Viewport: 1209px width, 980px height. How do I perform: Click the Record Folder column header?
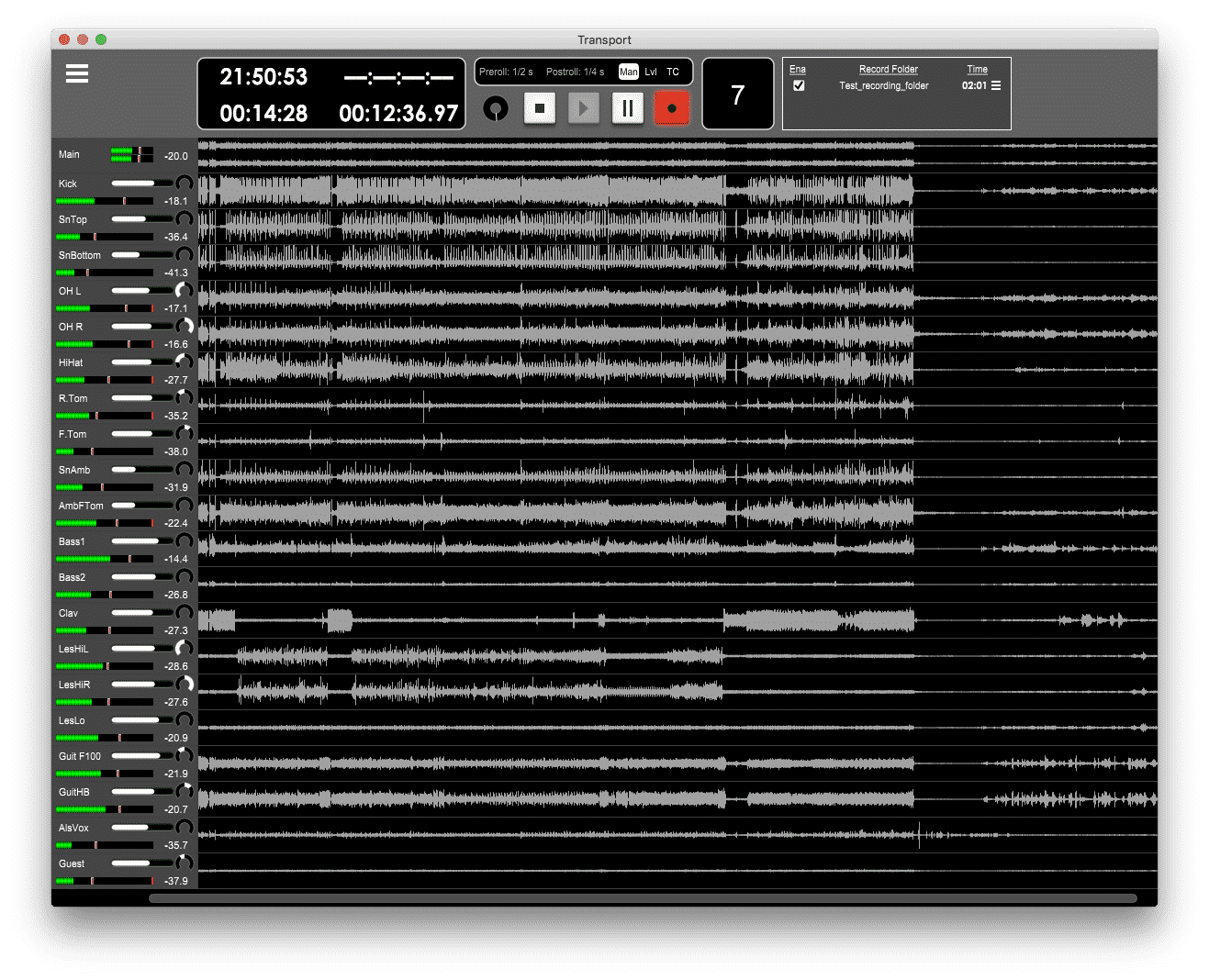888,69
